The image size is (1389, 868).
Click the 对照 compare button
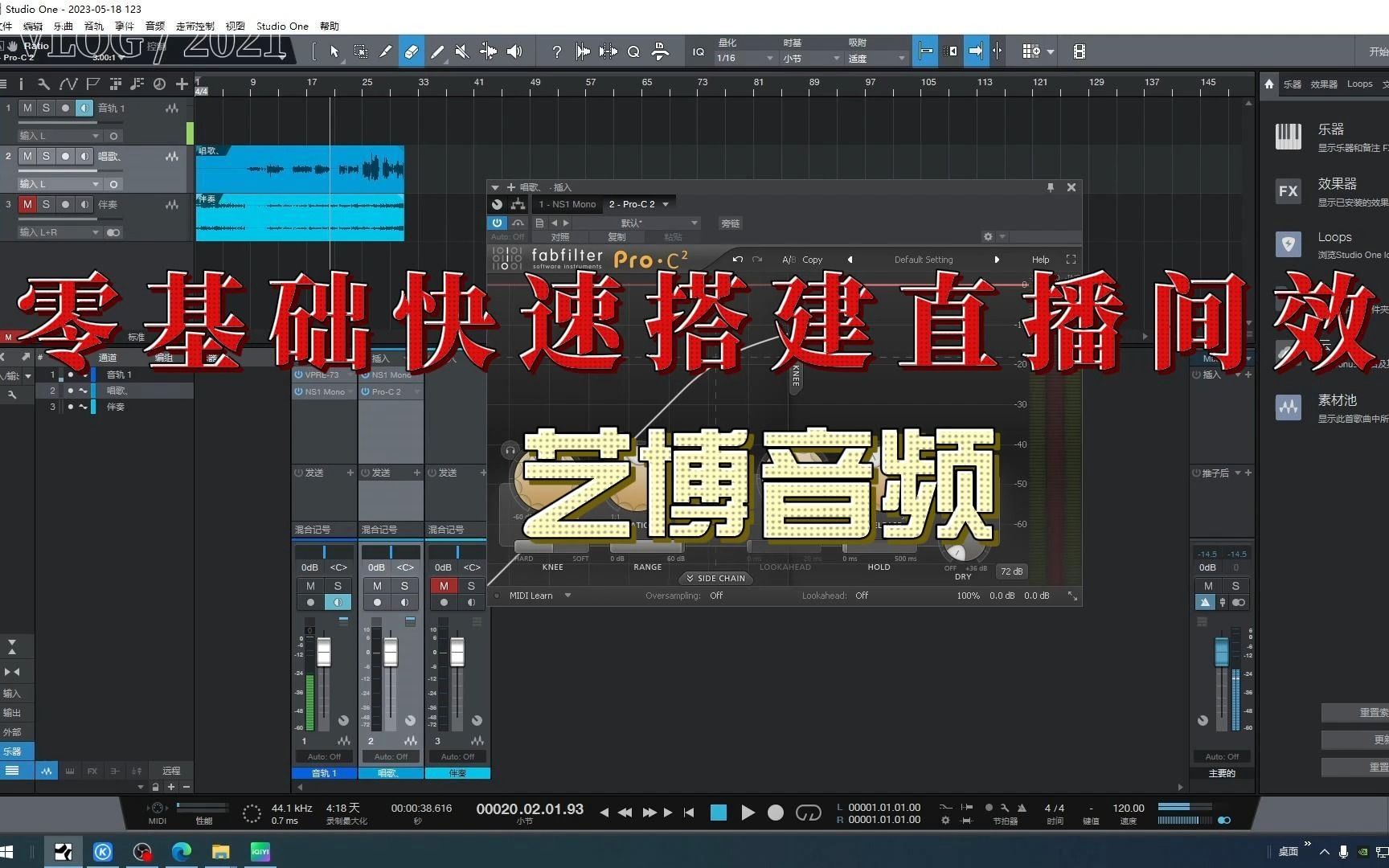560,237
